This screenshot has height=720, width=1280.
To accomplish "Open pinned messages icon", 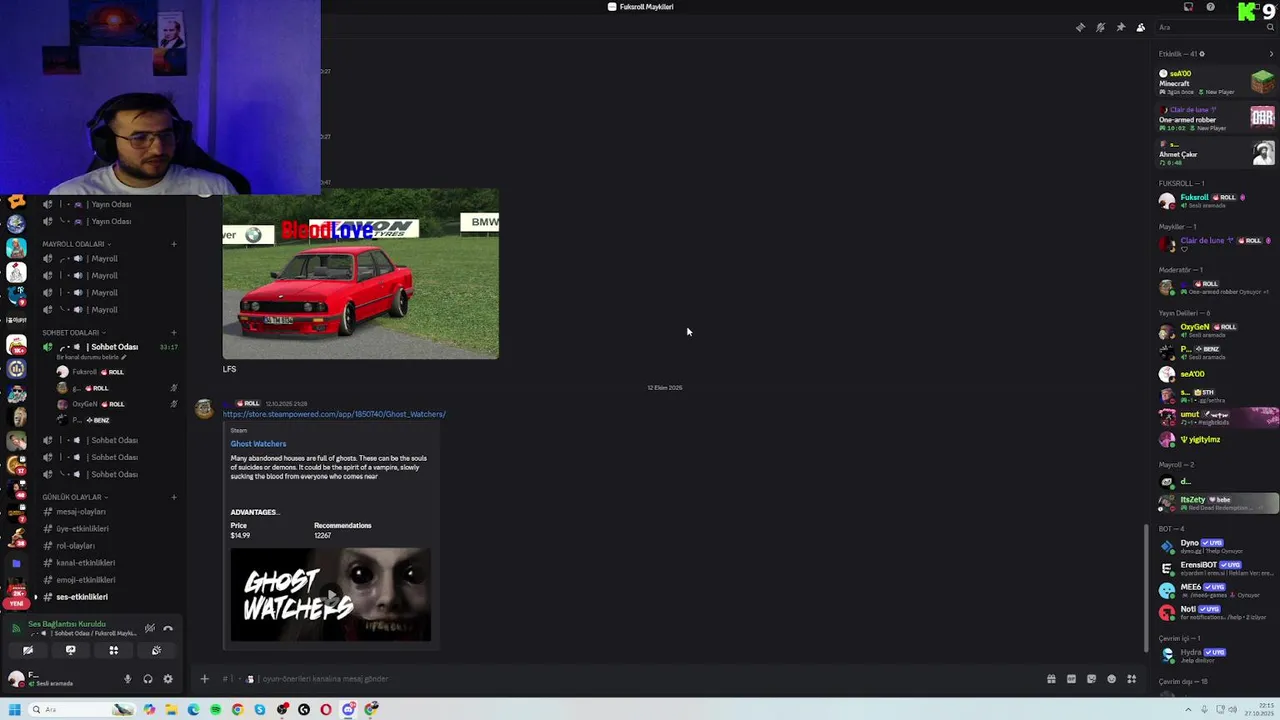I will 1120,27.
